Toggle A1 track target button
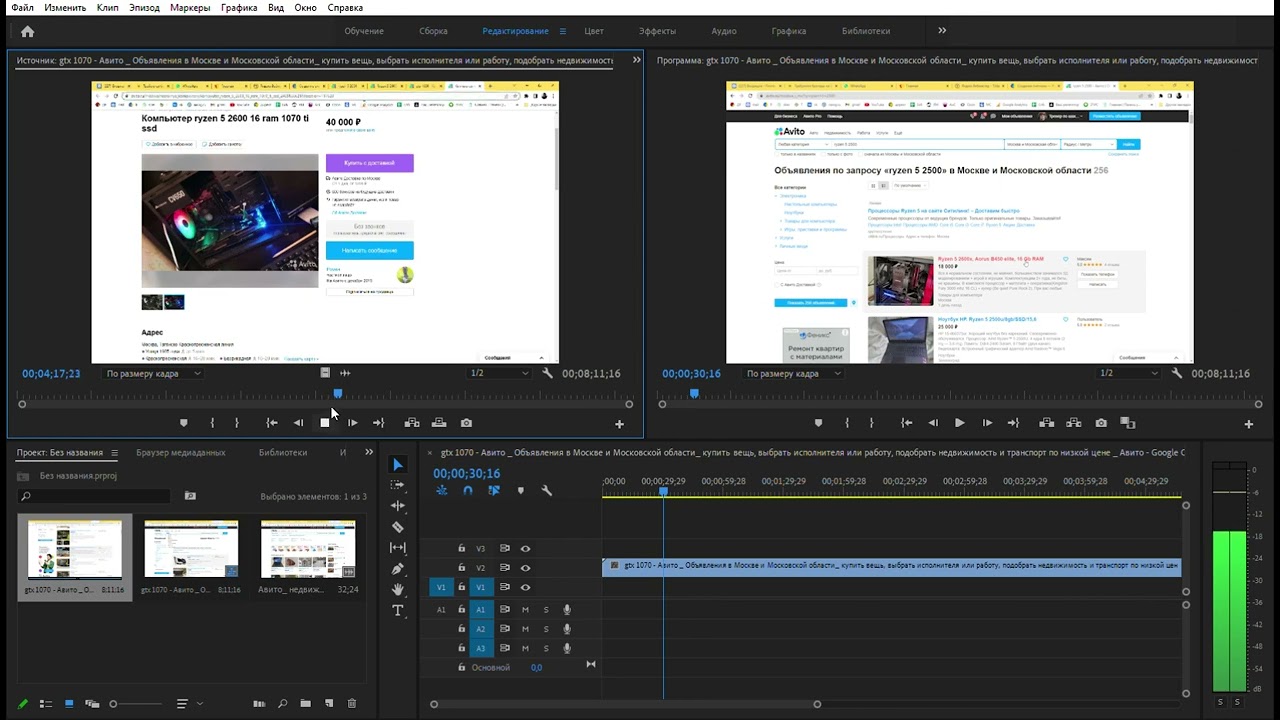 click(x=480, y=610)
